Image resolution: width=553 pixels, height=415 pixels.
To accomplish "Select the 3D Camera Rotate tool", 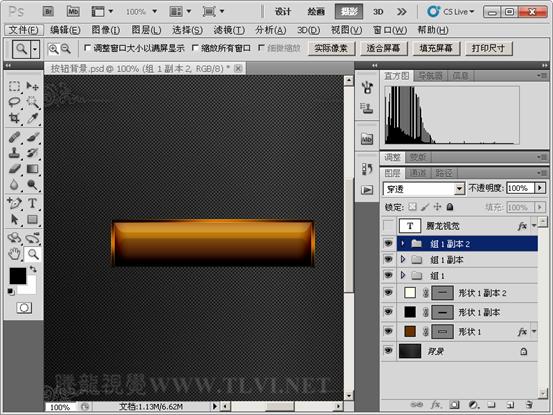I will 32,238.
